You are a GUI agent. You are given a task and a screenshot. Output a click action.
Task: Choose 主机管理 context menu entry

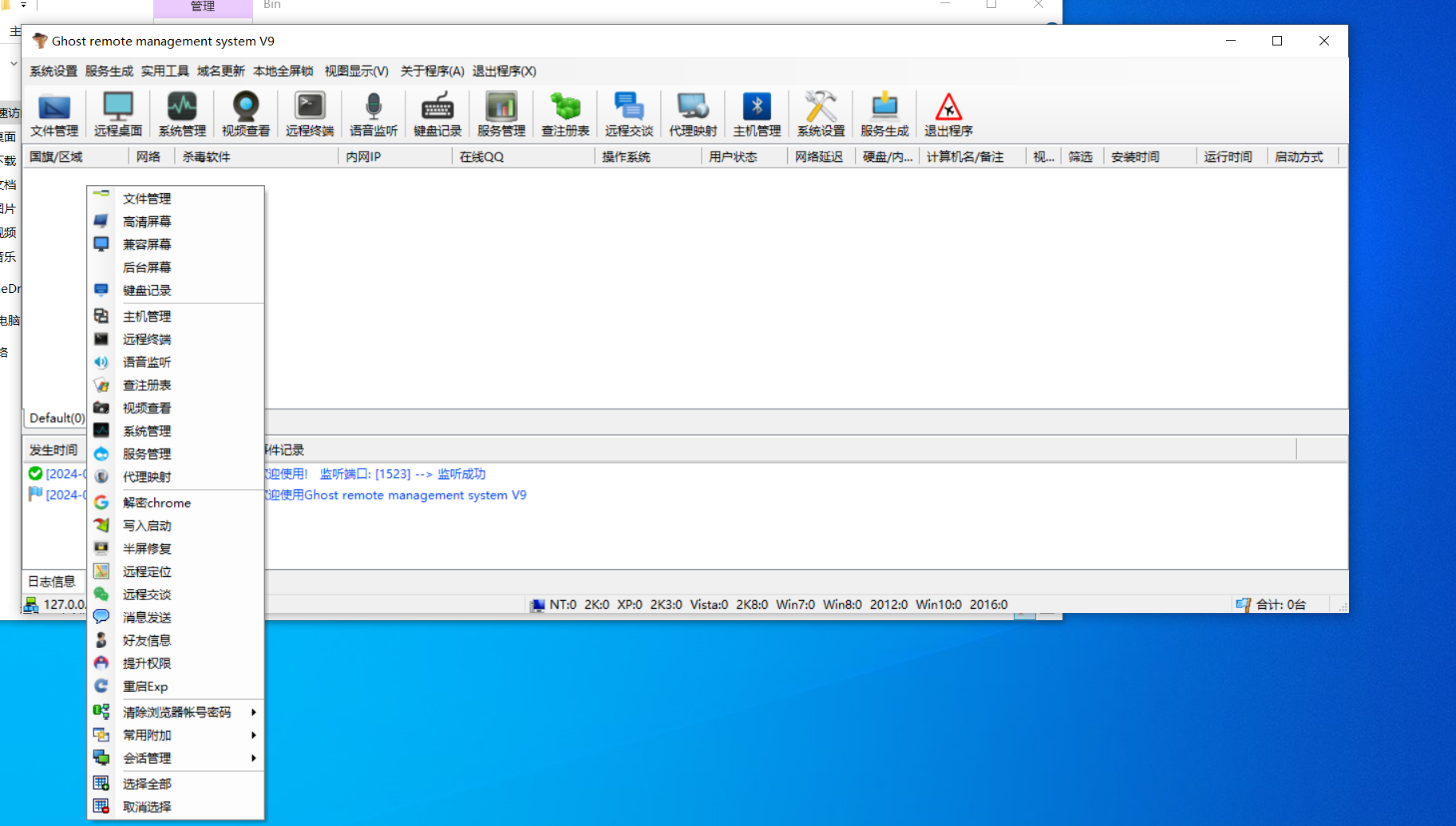pos(176,316)
